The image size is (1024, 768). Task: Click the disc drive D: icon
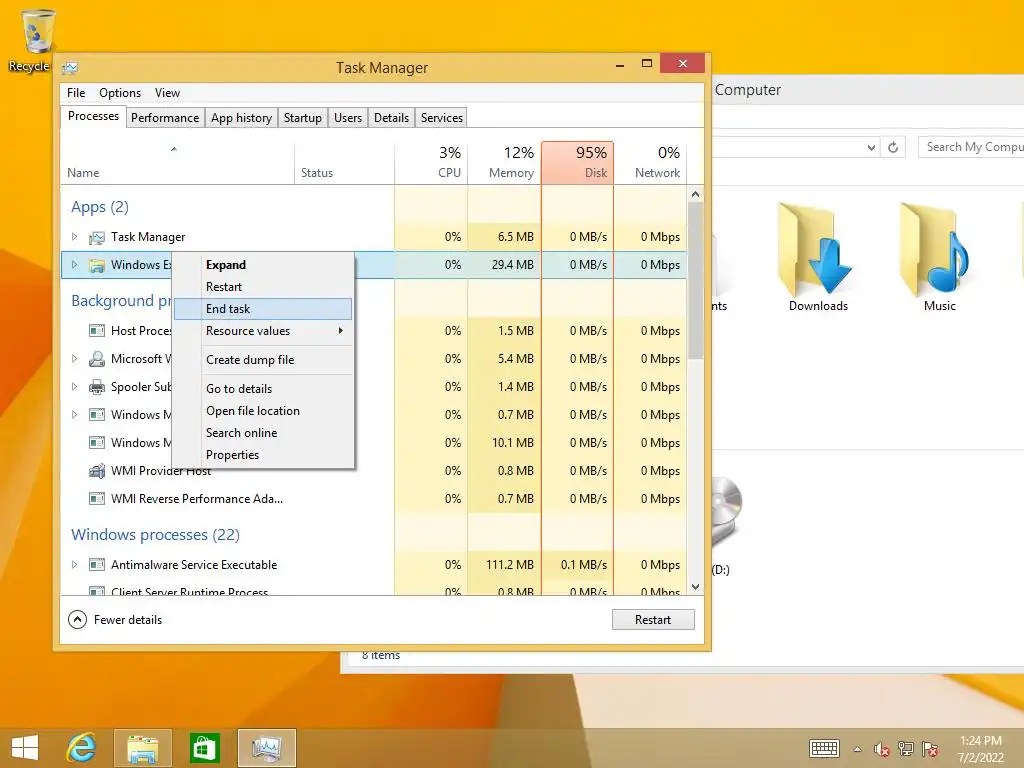726,513
